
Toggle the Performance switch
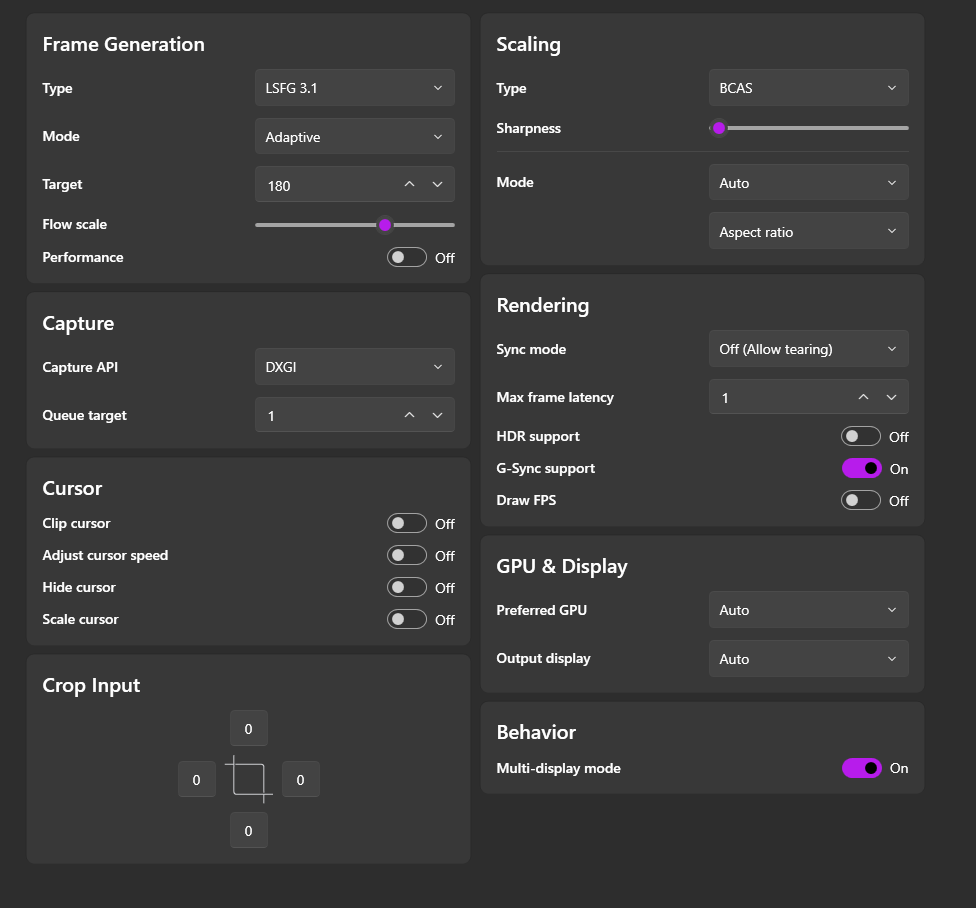(x=407, y=257)
